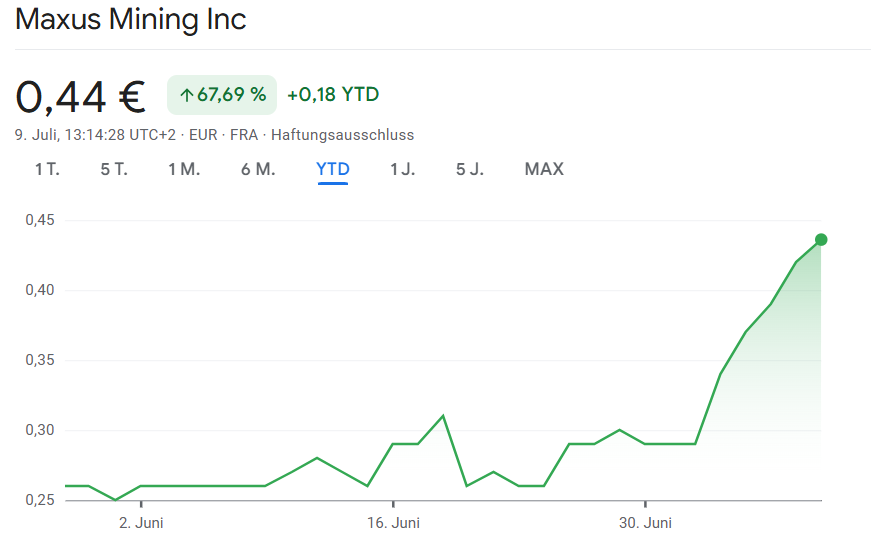Click the 2. Juni axis label
Screen dimensions: 871x541
coord(141,523)
